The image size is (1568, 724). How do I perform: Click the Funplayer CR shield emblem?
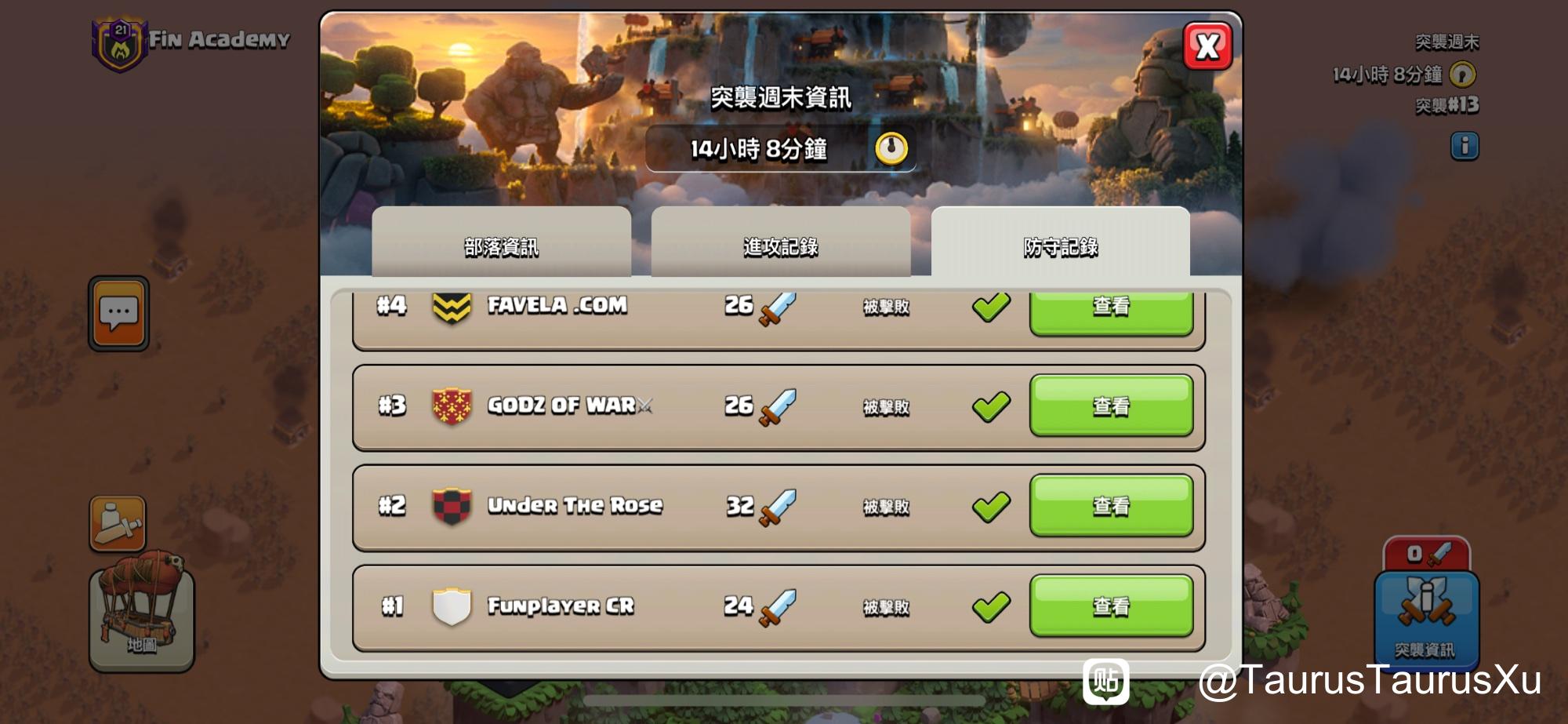point(452,606)
